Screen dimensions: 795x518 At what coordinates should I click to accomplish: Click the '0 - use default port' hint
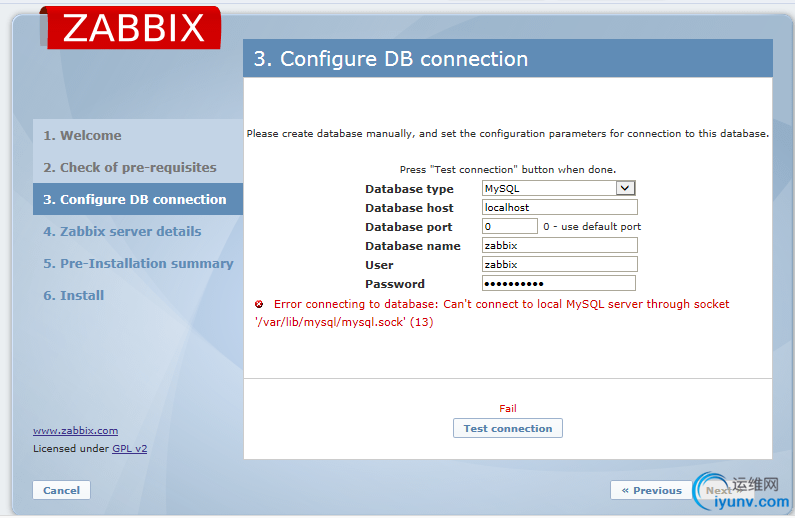click(x=592, y=227)
